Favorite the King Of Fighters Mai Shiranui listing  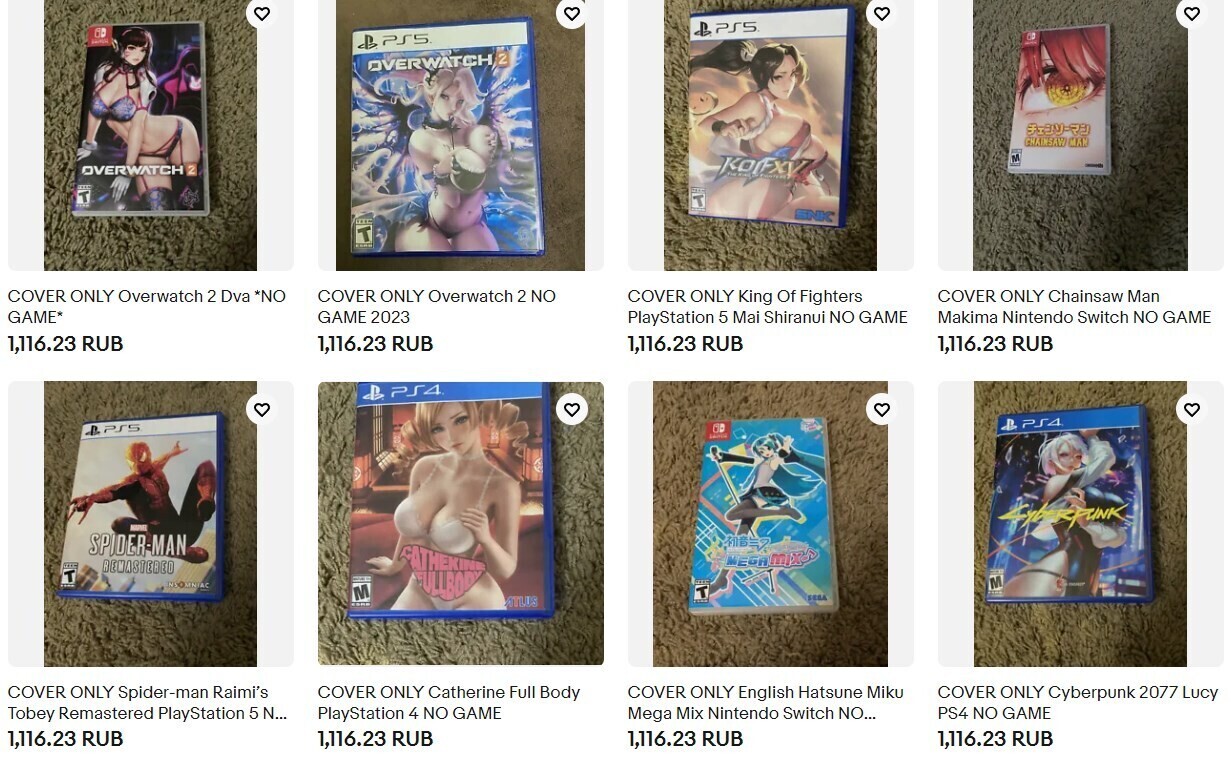(882, 13)
